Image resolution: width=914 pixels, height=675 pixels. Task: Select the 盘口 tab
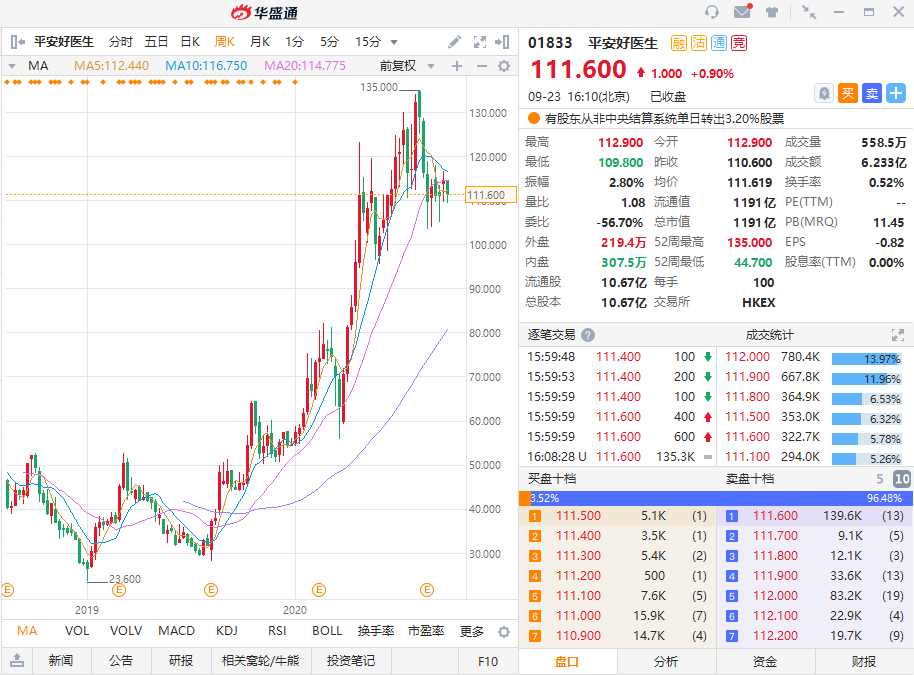click(567, 662)
